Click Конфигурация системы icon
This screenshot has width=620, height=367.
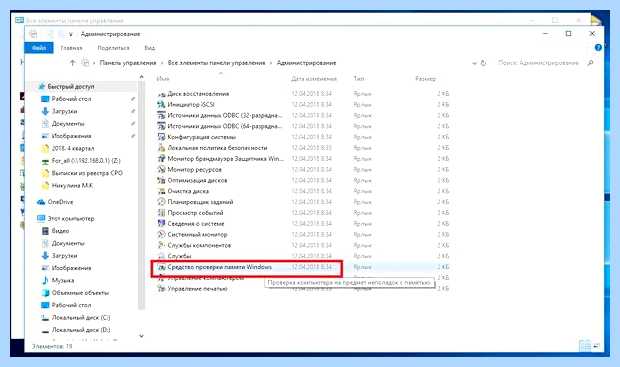(161, 137)
